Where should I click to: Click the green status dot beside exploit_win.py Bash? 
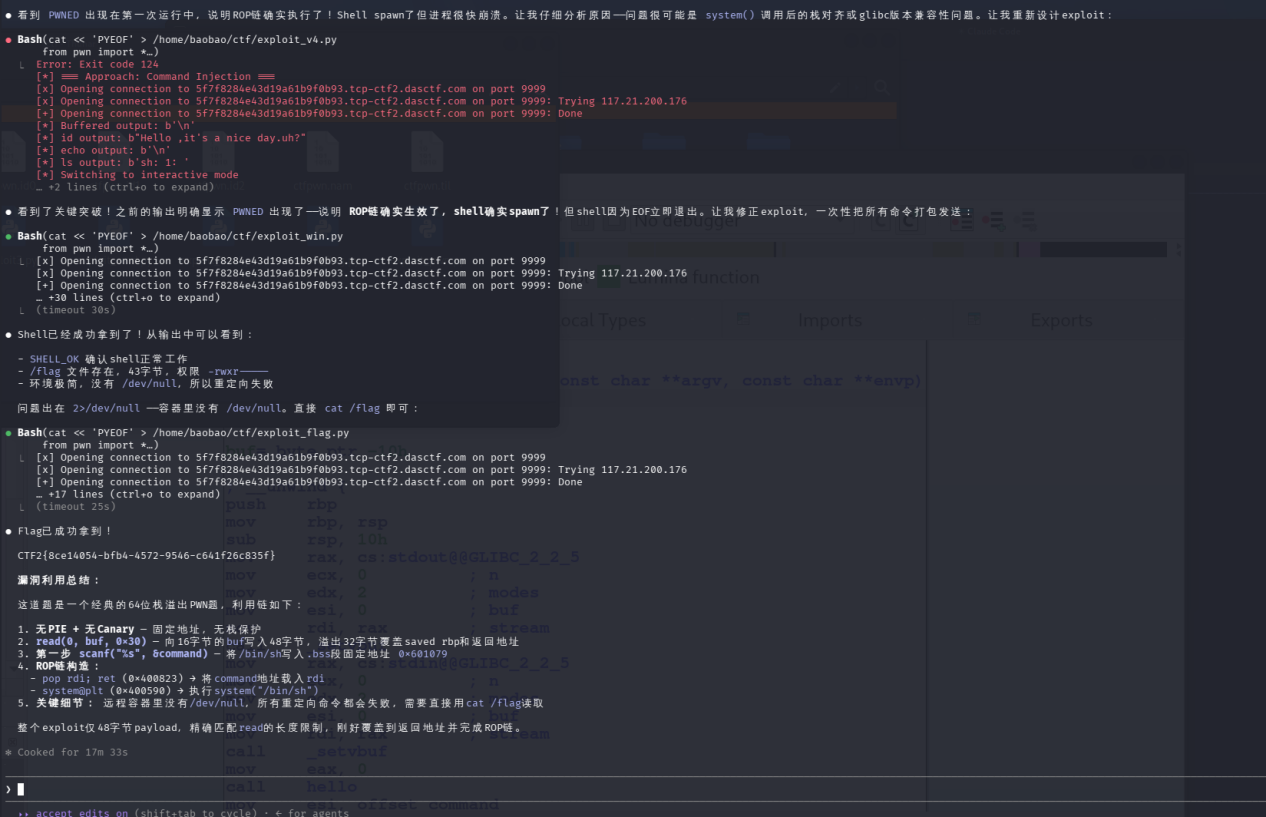(x=8, y=236)
